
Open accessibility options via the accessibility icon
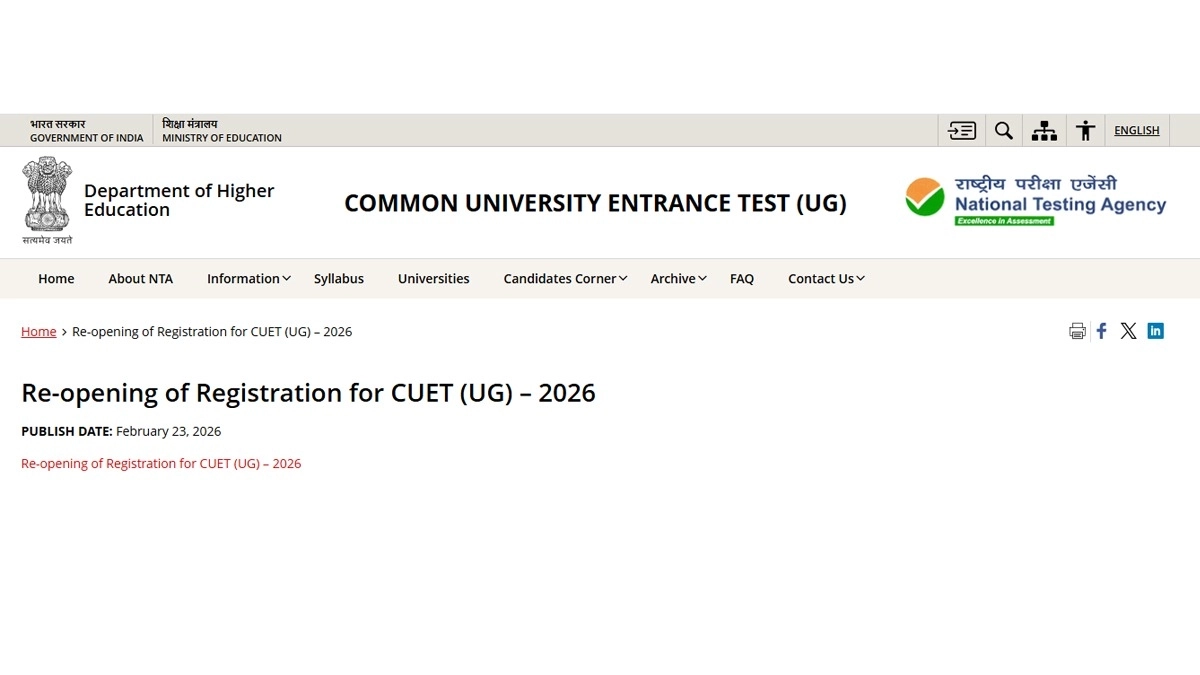(1085, 130)
